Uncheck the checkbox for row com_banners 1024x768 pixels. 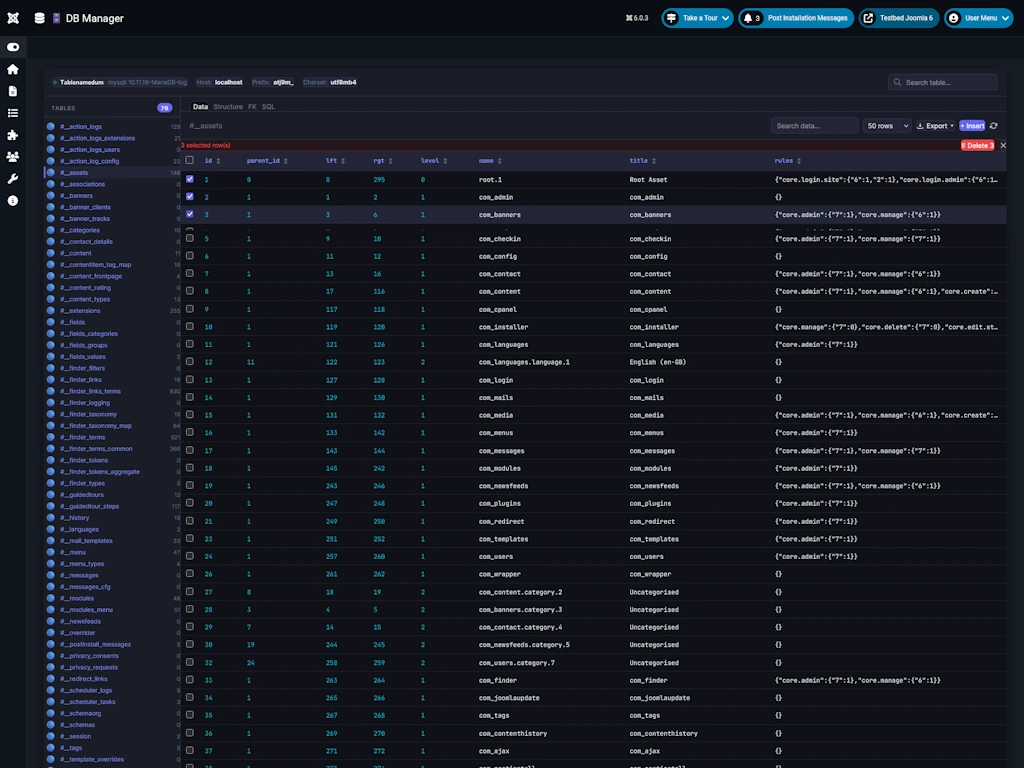(189, 214)
